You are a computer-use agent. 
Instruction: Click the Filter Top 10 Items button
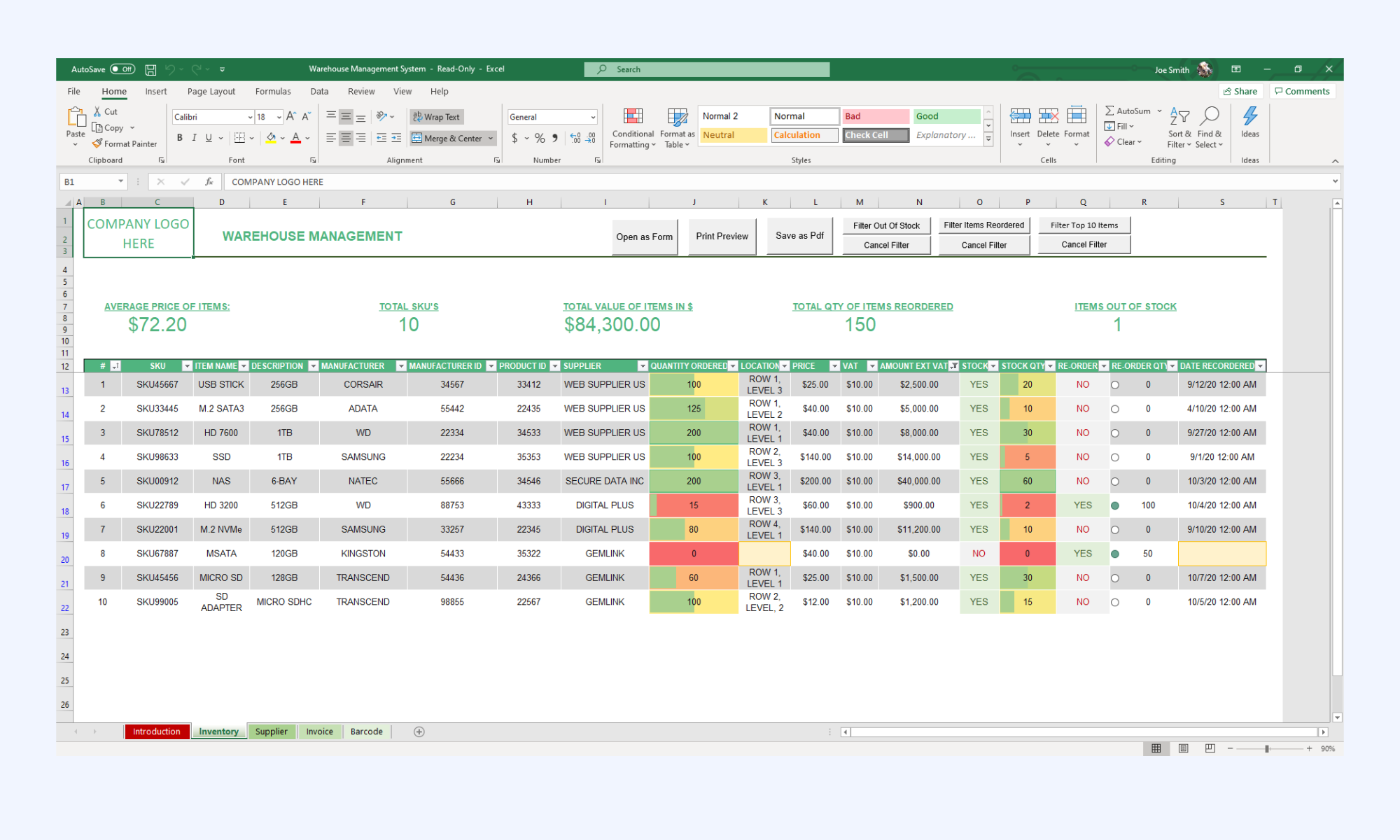pos(1084,225)
